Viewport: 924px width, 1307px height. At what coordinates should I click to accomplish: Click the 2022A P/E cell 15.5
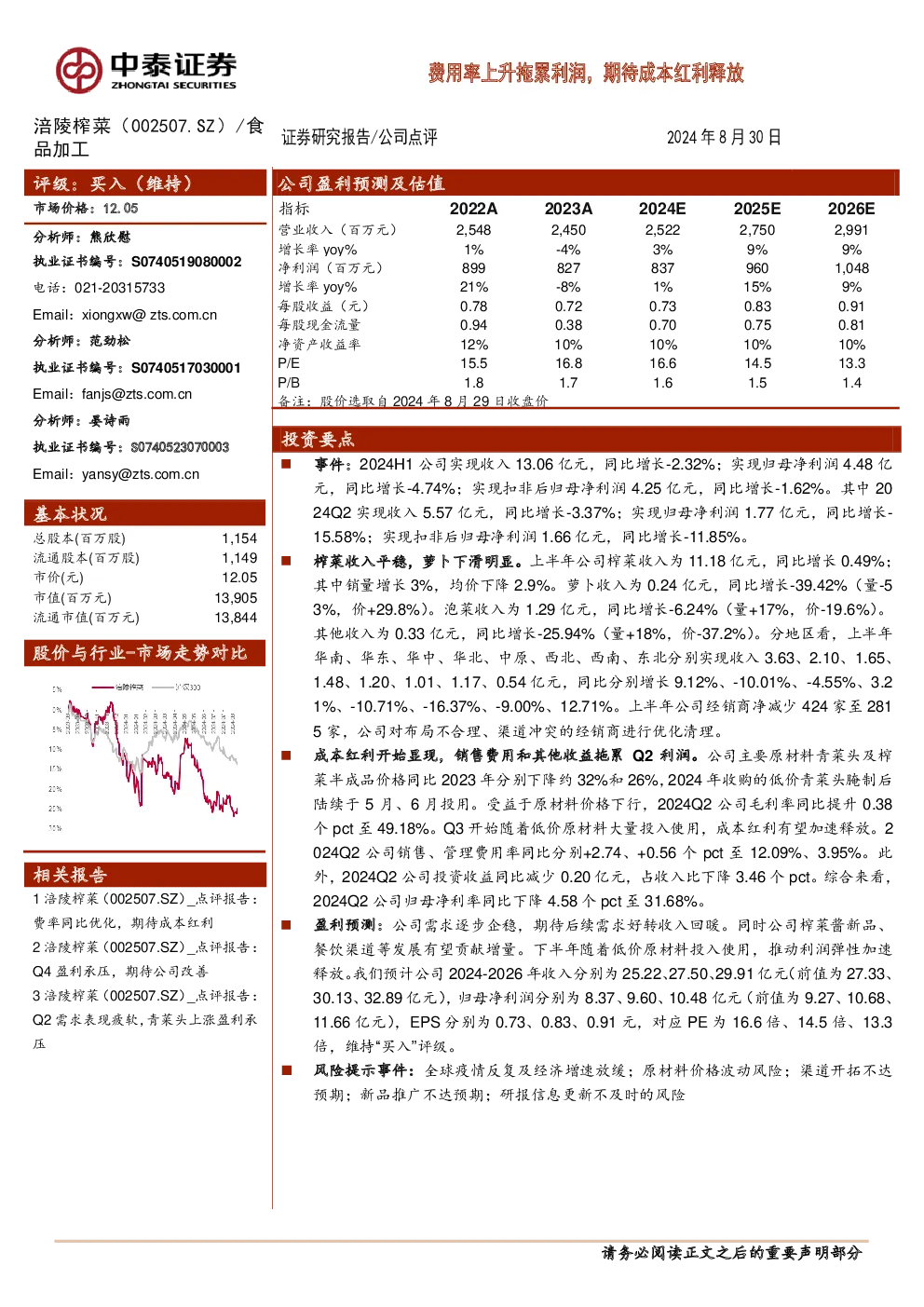[473, 363]
